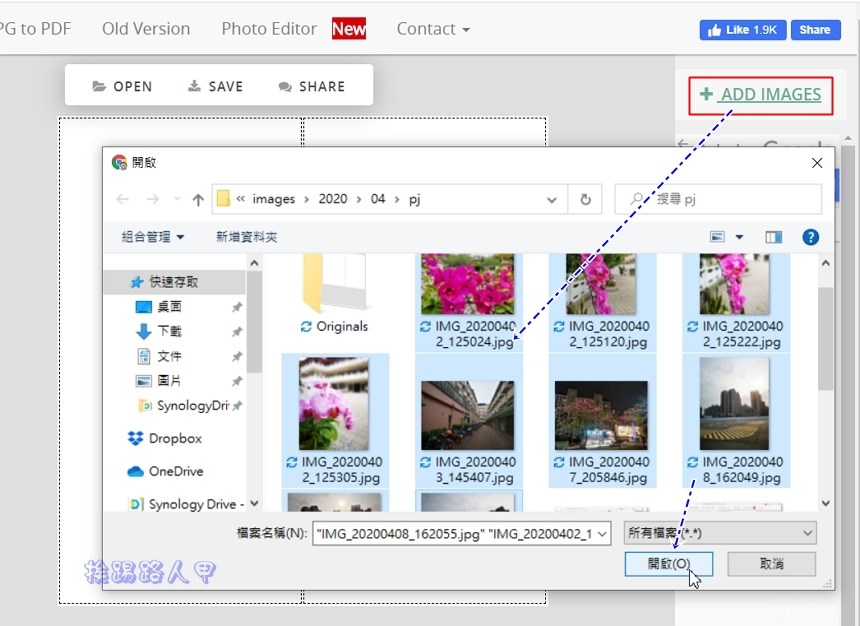Click the OPEN folder icon in toolbar

click(99, 86)
